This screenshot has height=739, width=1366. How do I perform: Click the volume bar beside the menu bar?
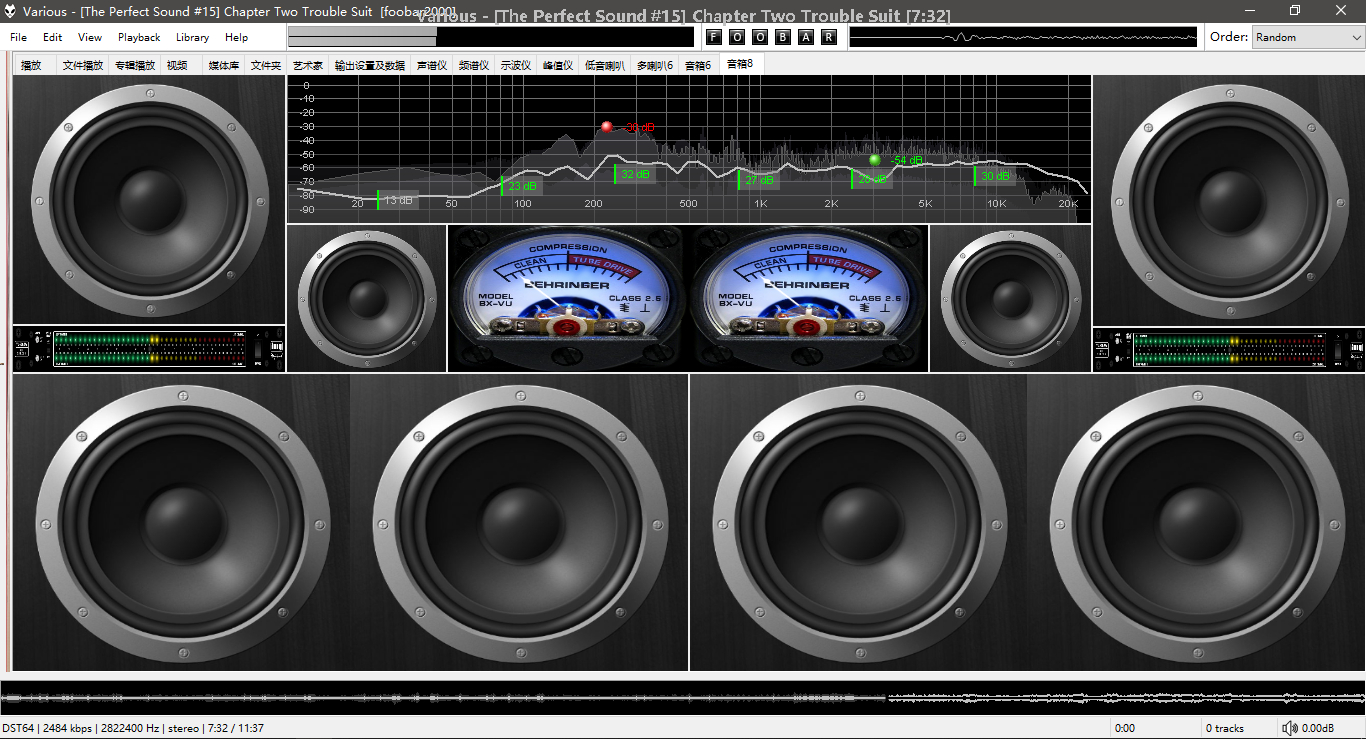click(491, 37)
